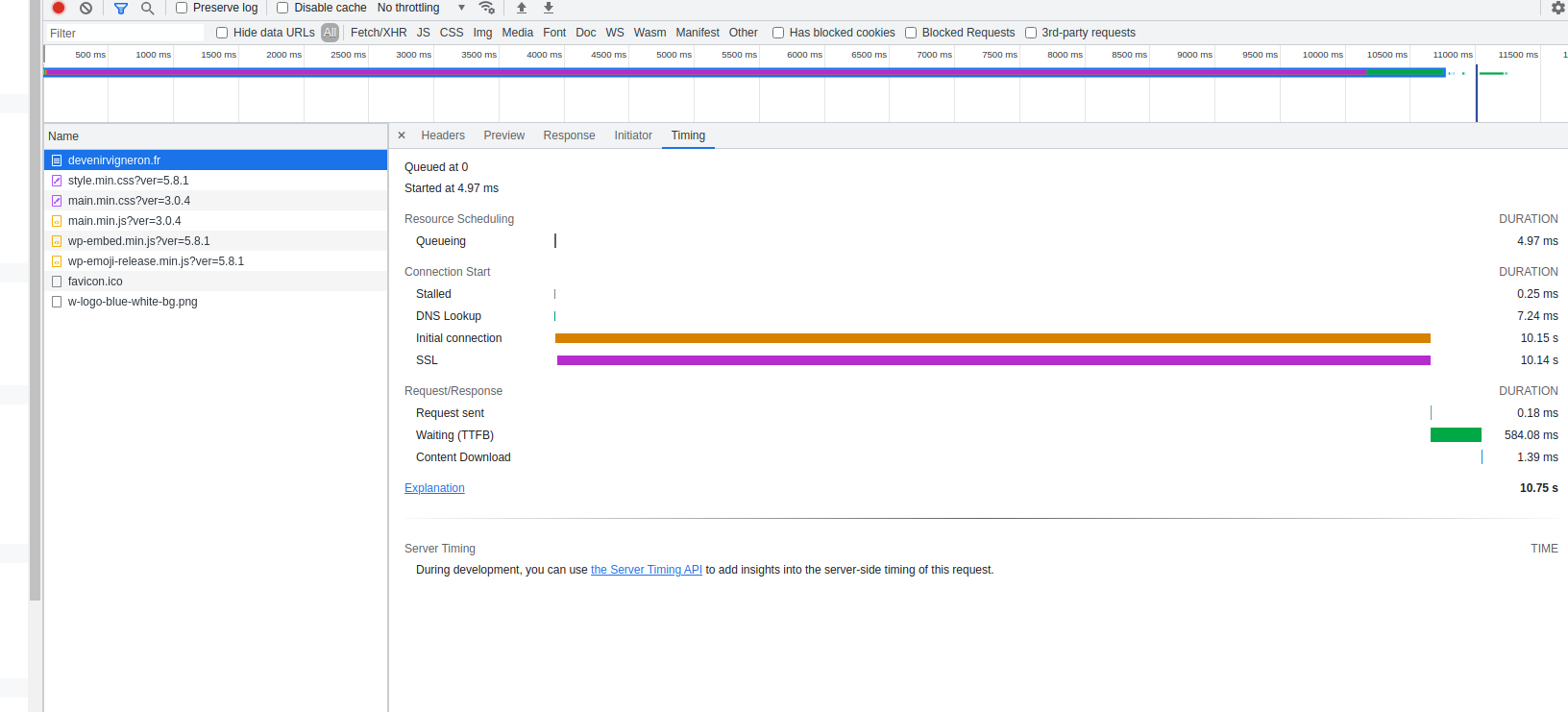Viewport: 1568px width, 712px height.
Task: Close the request details pane
Action: [402, 135]
